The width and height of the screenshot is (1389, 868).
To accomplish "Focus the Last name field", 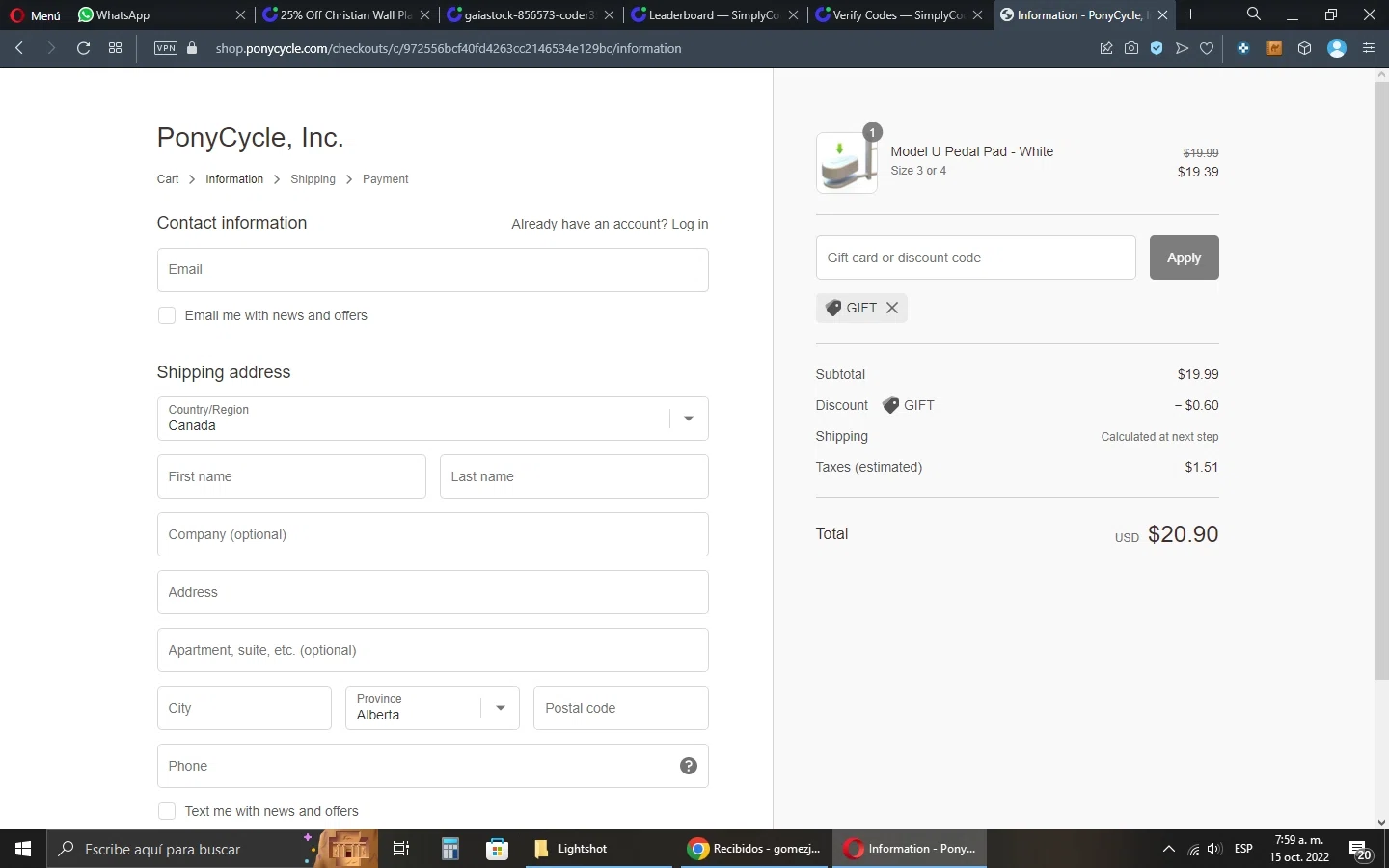I will pyautogui.click(x=574, y=476).
